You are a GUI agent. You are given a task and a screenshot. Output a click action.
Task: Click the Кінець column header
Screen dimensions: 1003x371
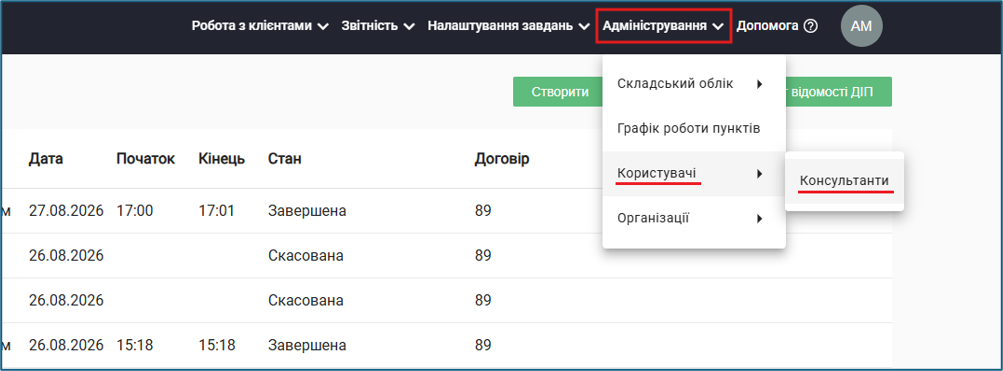pos(222,159)
